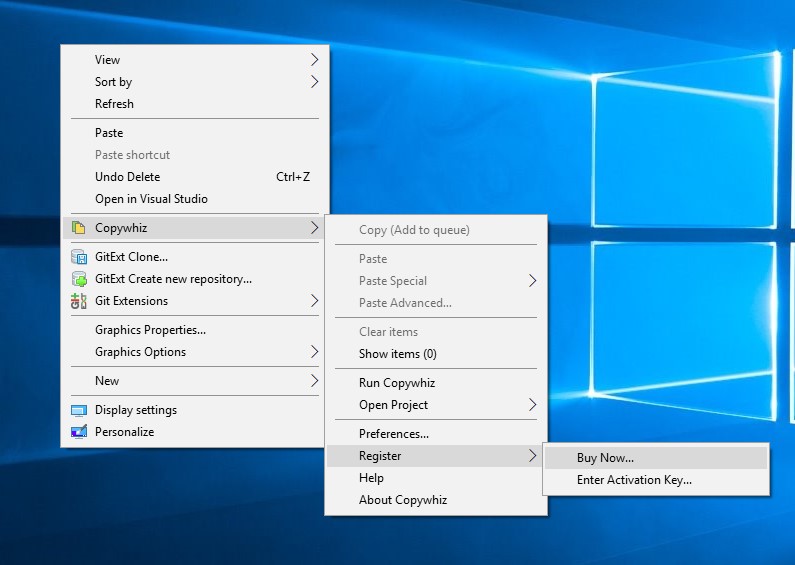The width and height of the screenshot is (795, 565).
Task: Expand the Paste Special submenu arrow
Action: 532,280
